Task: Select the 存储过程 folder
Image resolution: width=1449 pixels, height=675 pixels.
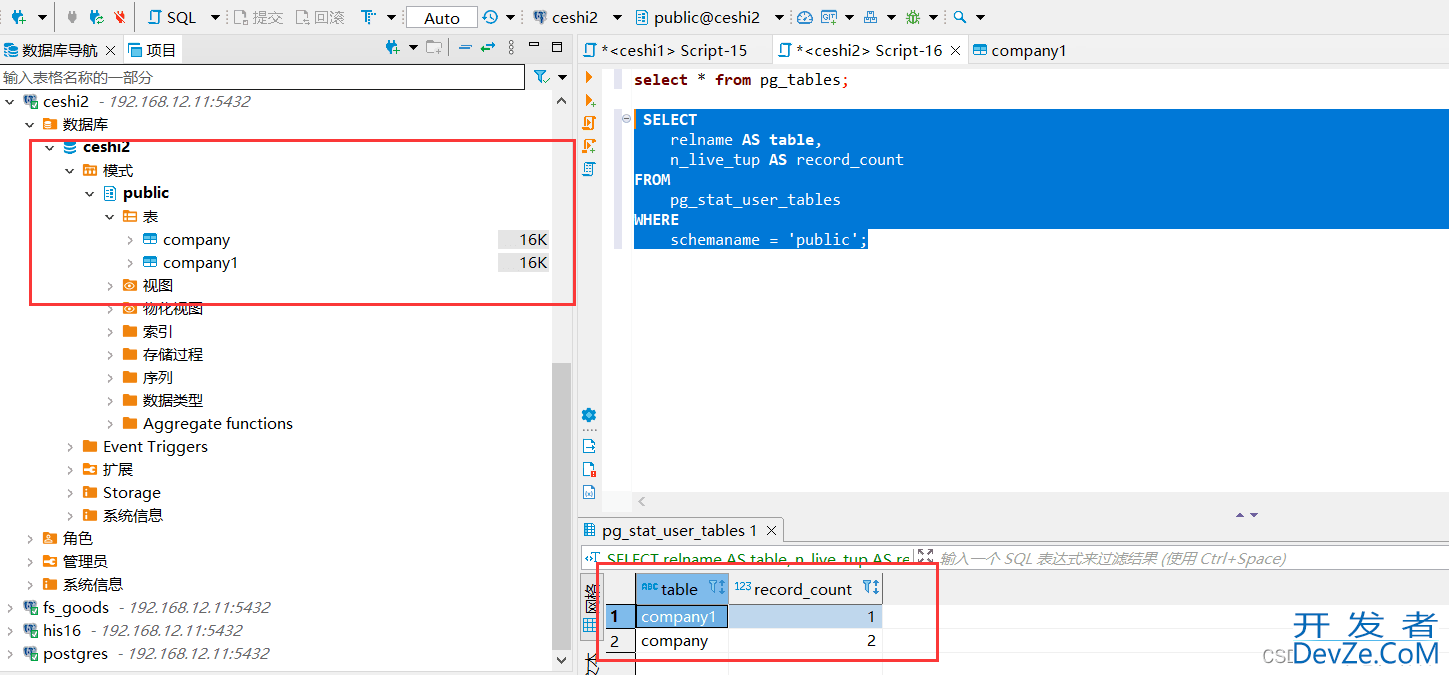Action: pos(173,354)
